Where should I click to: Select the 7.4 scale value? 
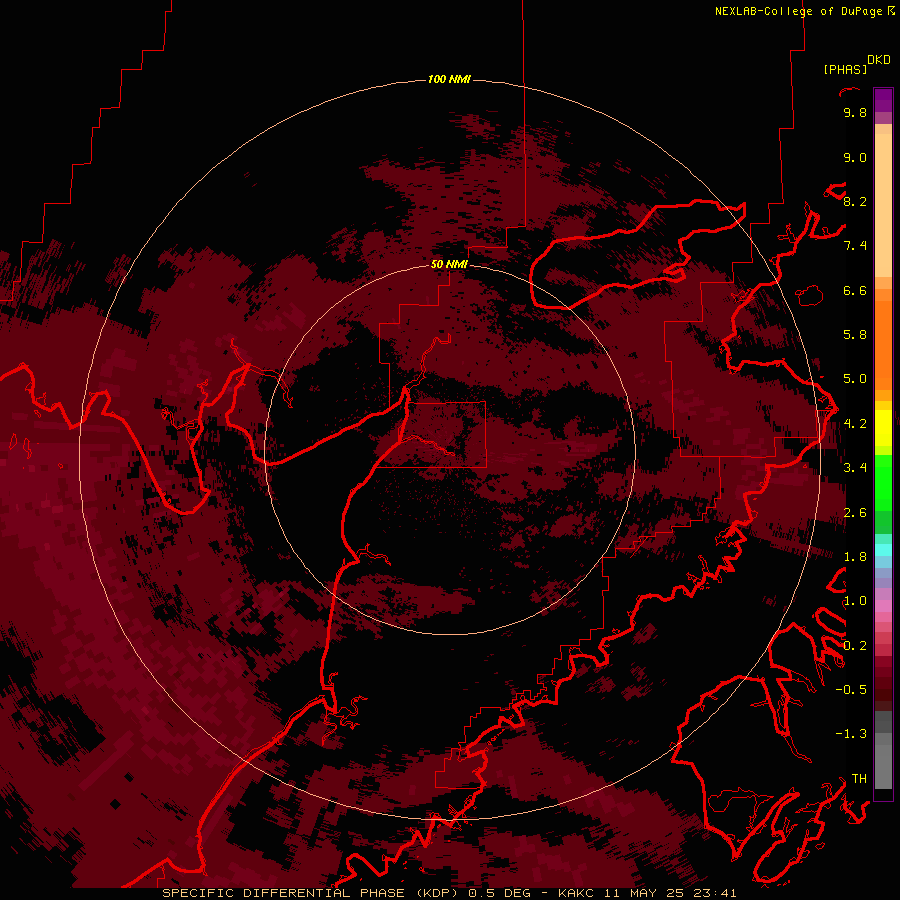pyautogui.click(x=855, y=246)
